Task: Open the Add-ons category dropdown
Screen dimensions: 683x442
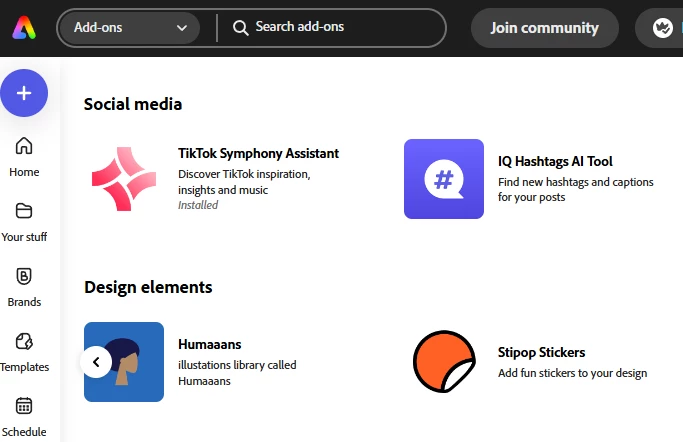Action: (x=128, y=27)
